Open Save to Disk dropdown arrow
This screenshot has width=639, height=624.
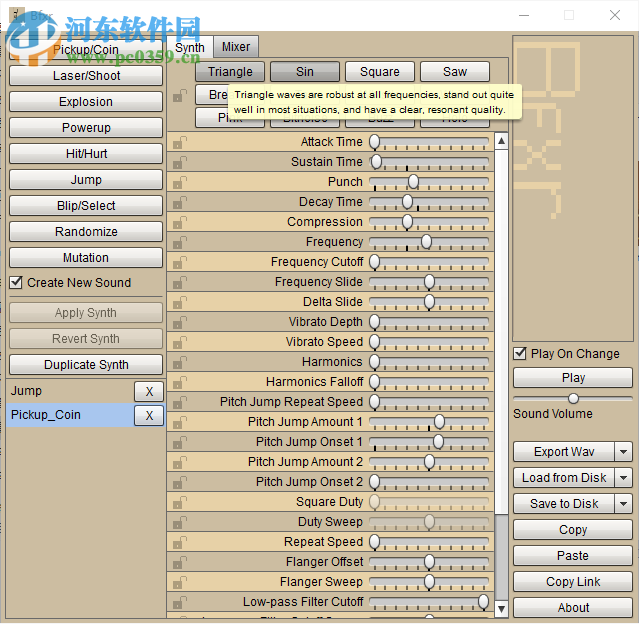point(624,504)
